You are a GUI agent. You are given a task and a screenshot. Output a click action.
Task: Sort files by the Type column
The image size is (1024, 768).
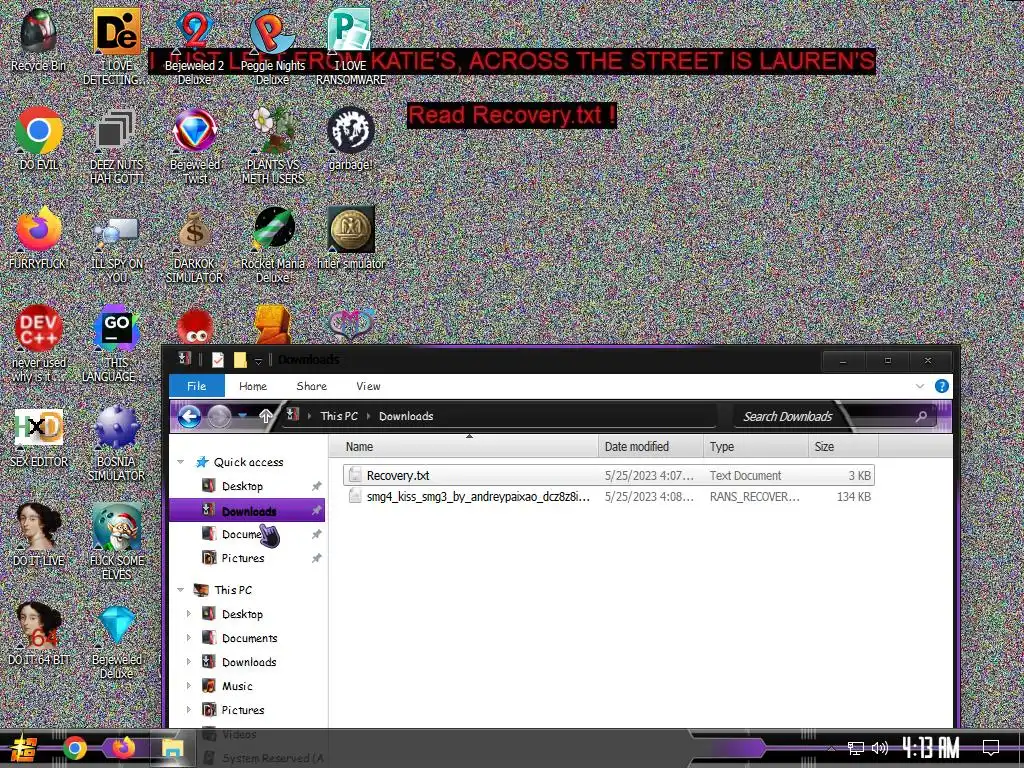[x=756, y=447]
